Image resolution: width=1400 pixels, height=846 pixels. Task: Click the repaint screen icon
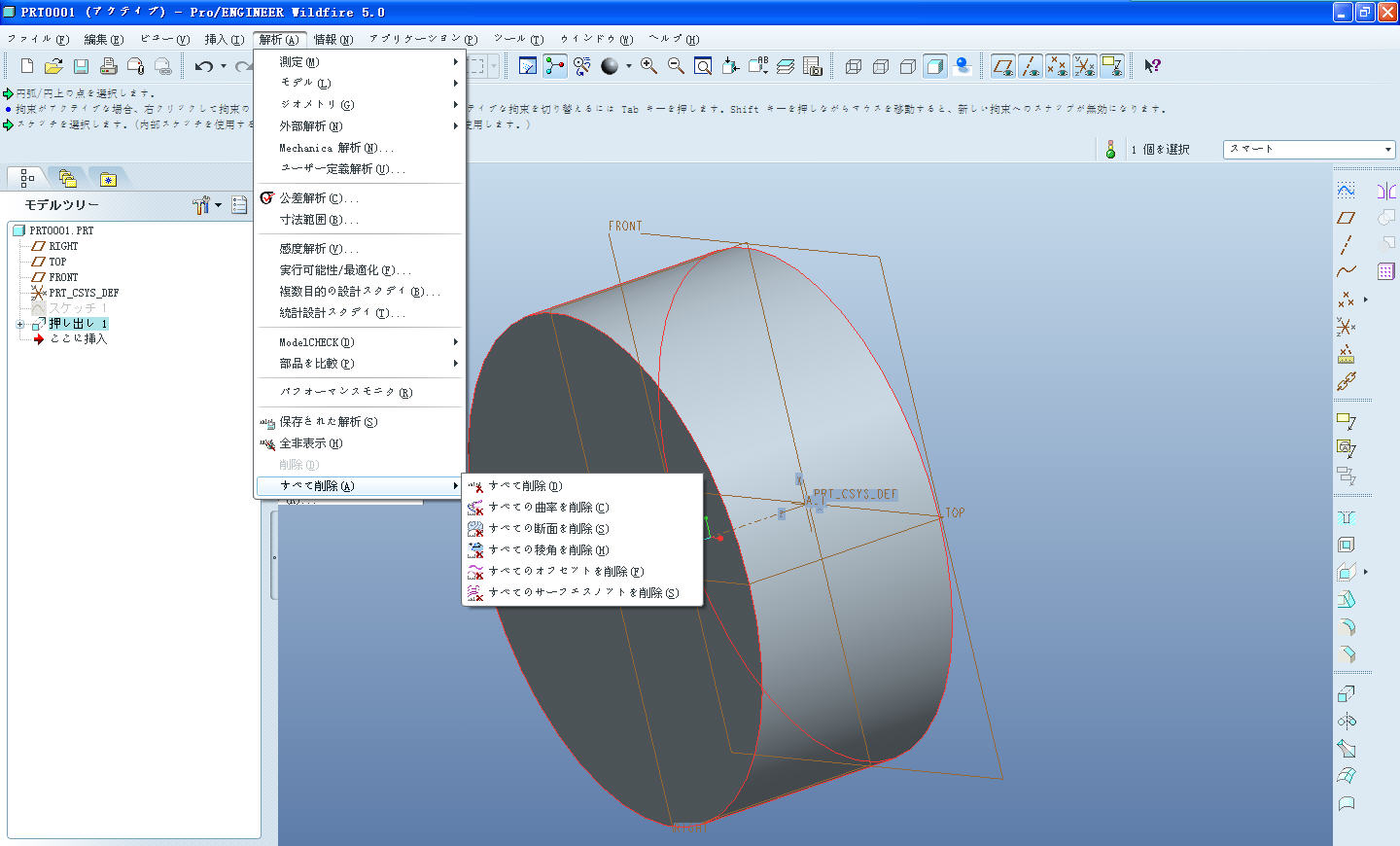pos(528,66)
